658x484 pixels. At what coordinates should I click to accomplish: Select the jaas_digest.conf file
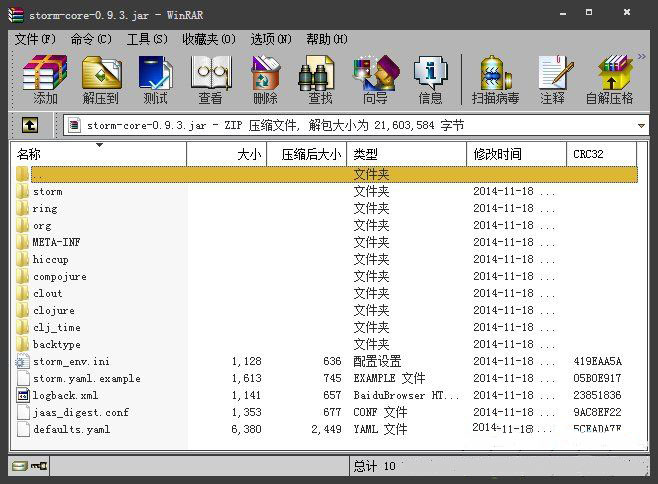pos(81,413)
